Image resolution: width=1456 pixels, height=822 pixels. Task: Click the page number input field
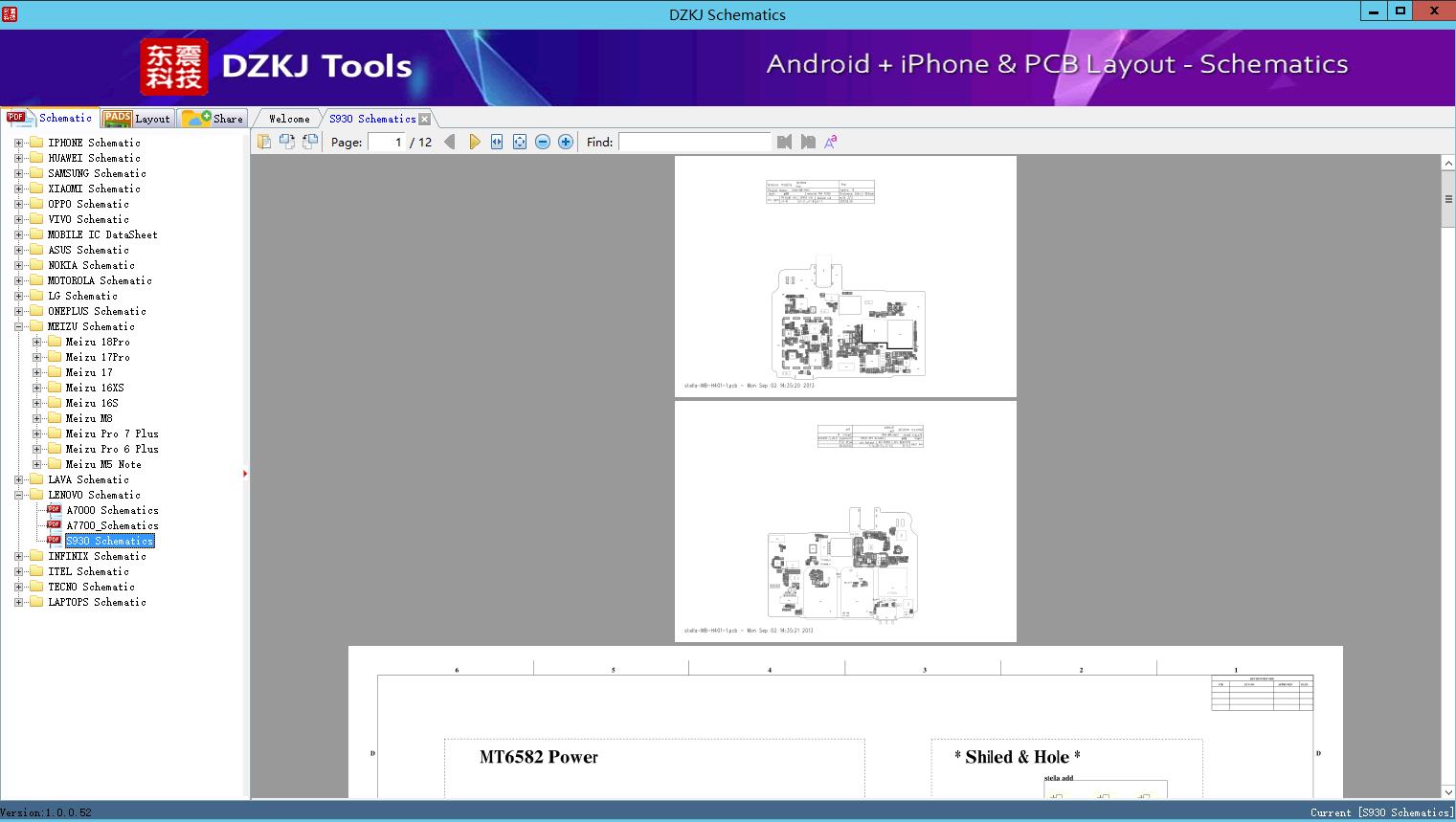click(x=387, y=142)
